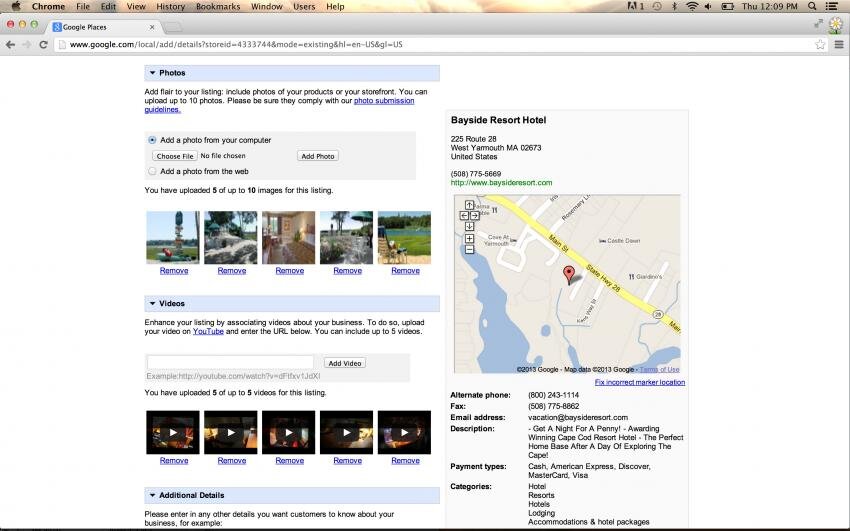
Task: Close the Google Places tab
Action: click(152, 27)
